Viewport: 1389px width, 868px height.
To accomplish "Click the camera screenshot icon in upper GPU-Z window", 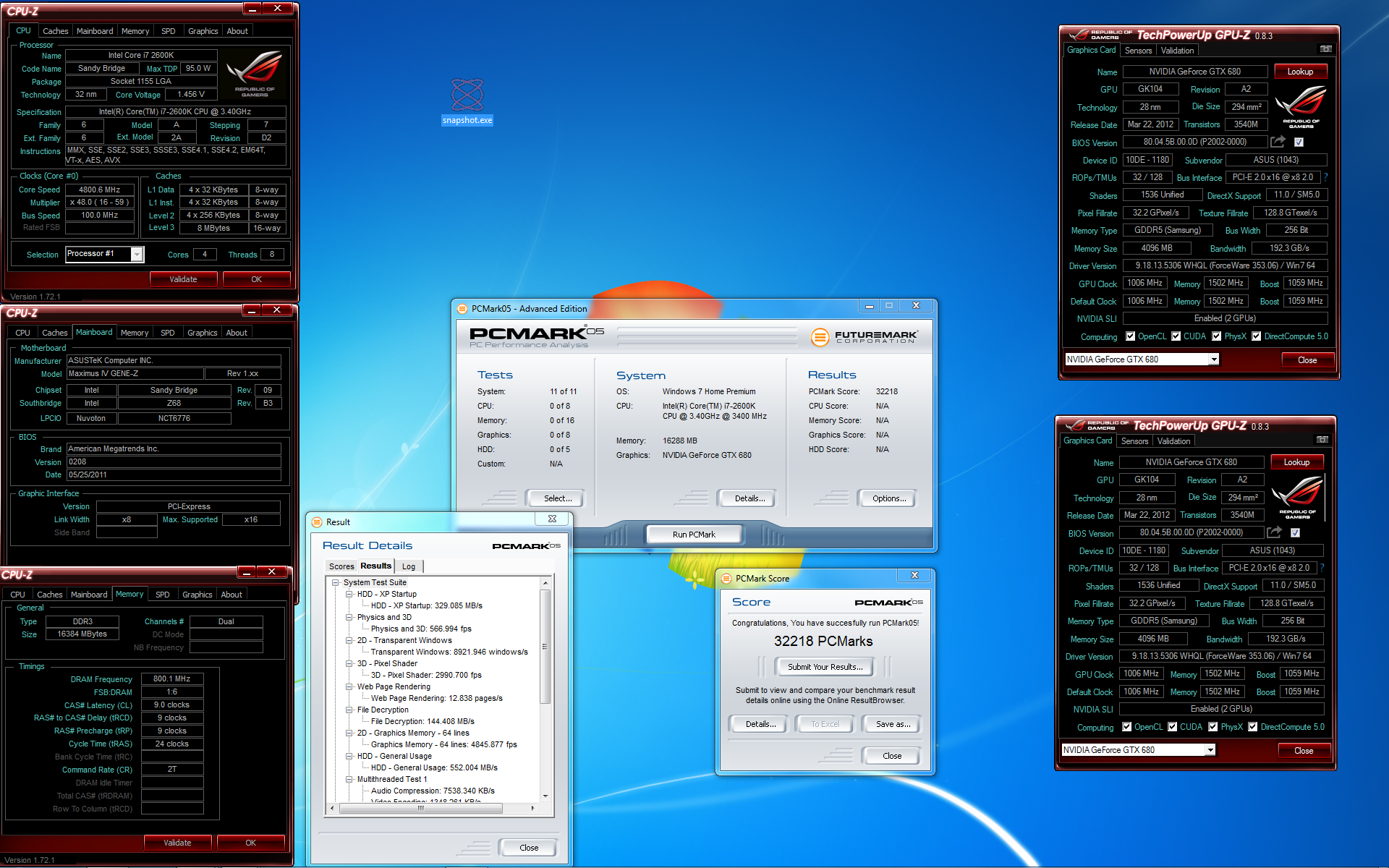I will [x=1326, y=49].
